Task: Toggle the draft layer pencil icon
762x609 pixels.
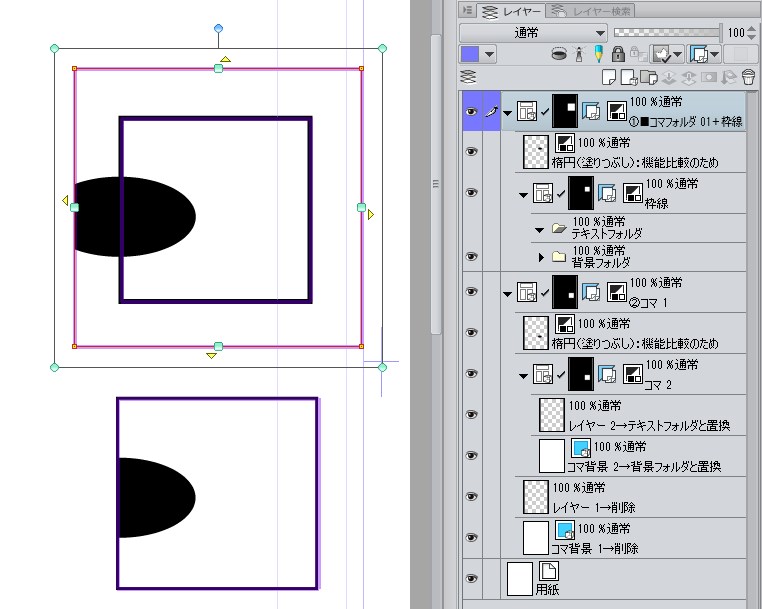Action: 598,55
